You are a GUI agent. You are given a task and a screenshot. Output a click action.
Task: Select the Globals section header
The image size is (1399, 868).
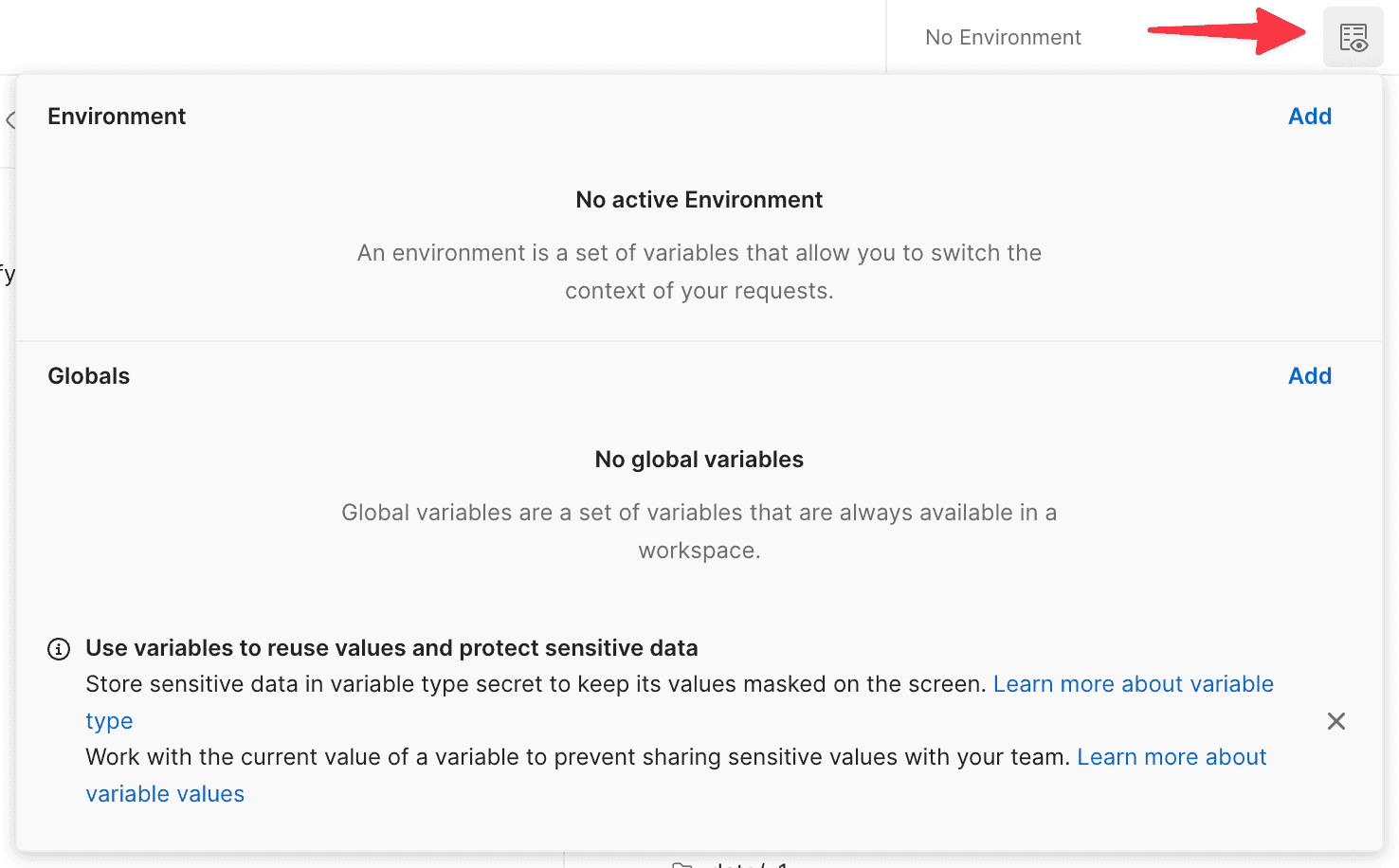[x=88, y=375]
